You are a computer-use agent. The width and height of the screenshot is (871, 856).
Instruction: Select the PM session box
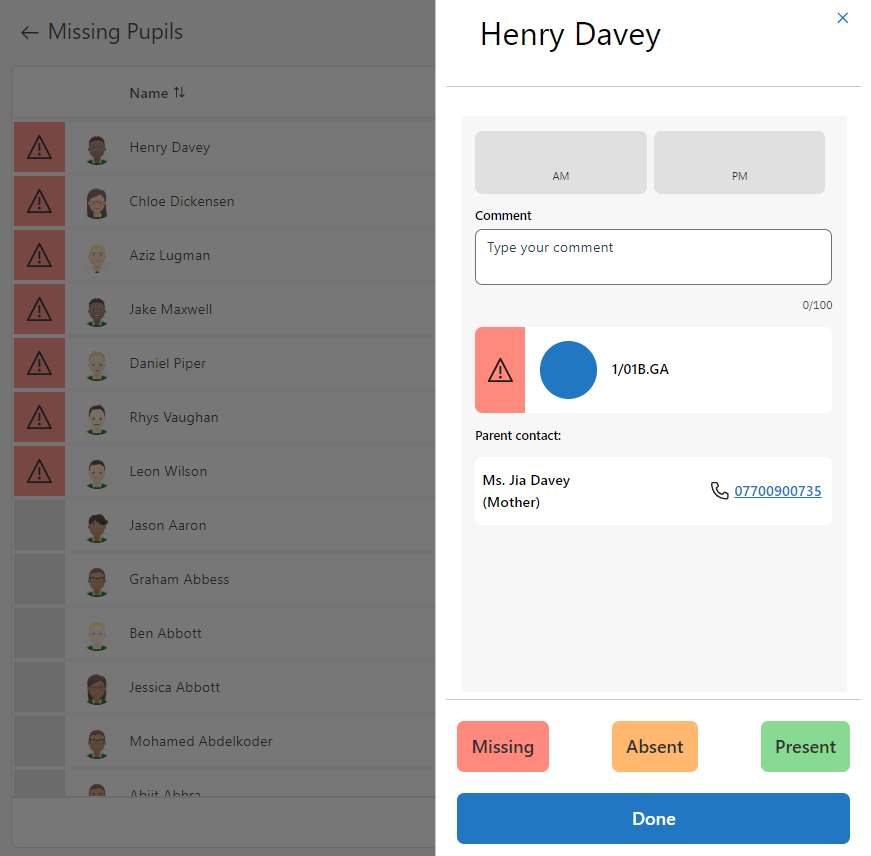739,162
